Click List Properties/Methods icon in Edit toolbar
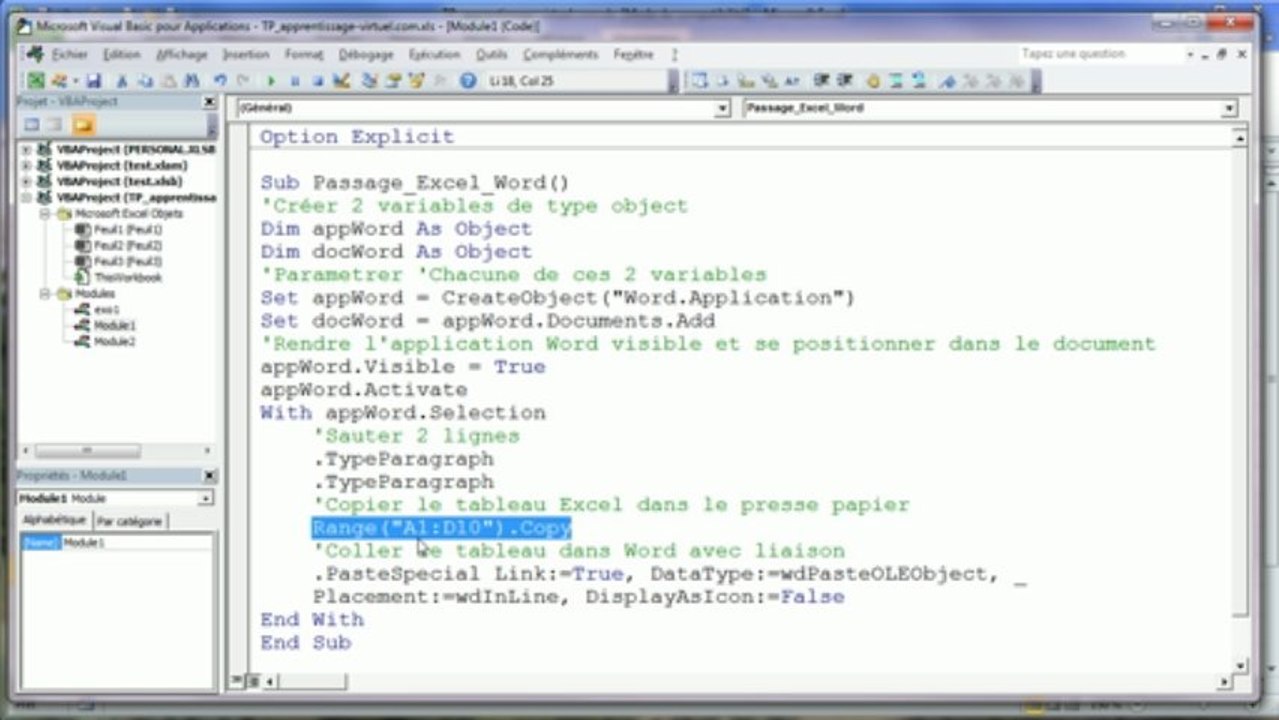1279x720 pixels. click(x=700, y=81)
